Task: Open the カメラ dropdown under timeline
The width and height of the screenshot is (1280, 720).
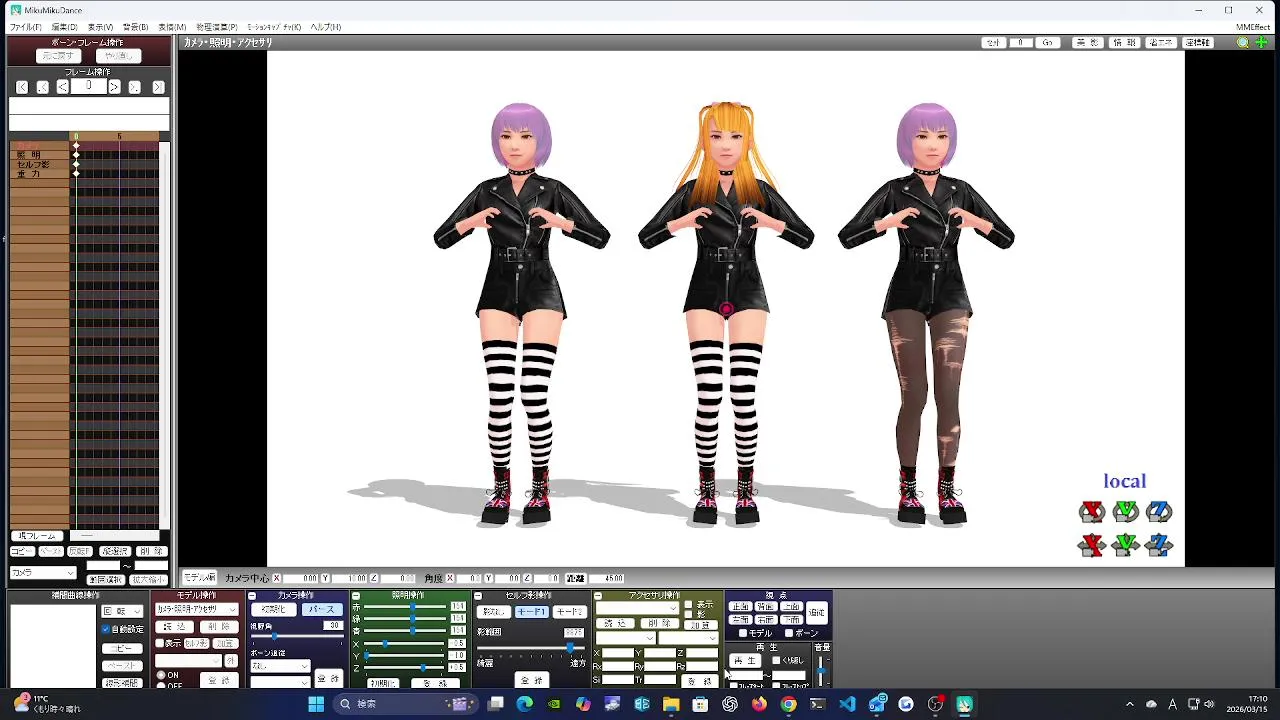Action: (x=43, y=573)
